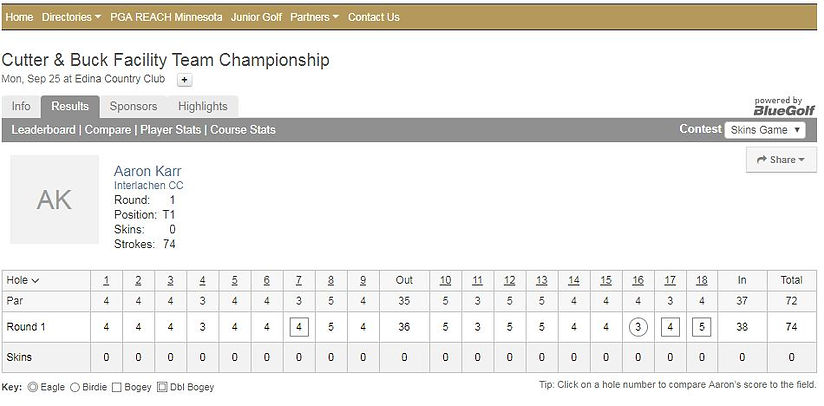Open PGA REACH Minnesota page
Image resolution: width=824 pixels, height=406 pixels.
(166, 17)
